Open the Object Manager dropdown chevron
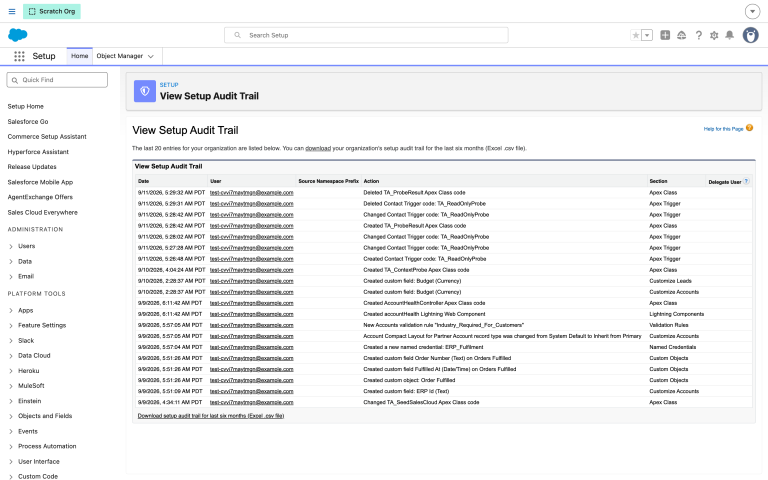This screenshot has height=480, width=768. (151, 56)
